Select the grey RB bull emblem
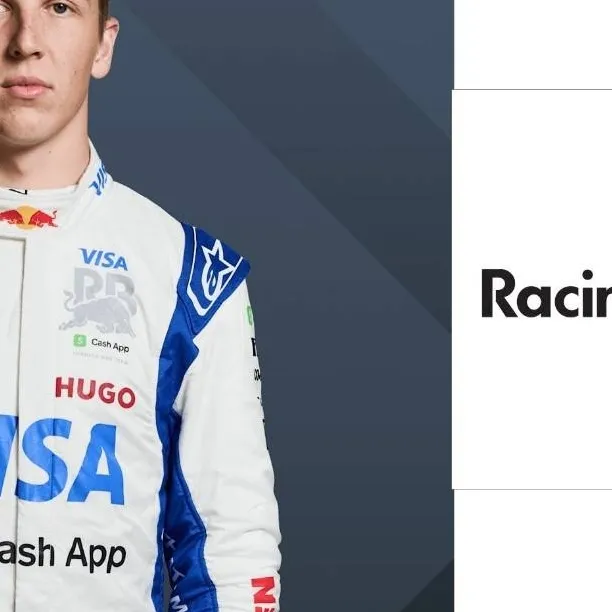Viewport: 612px width, 612px height. 101,302
